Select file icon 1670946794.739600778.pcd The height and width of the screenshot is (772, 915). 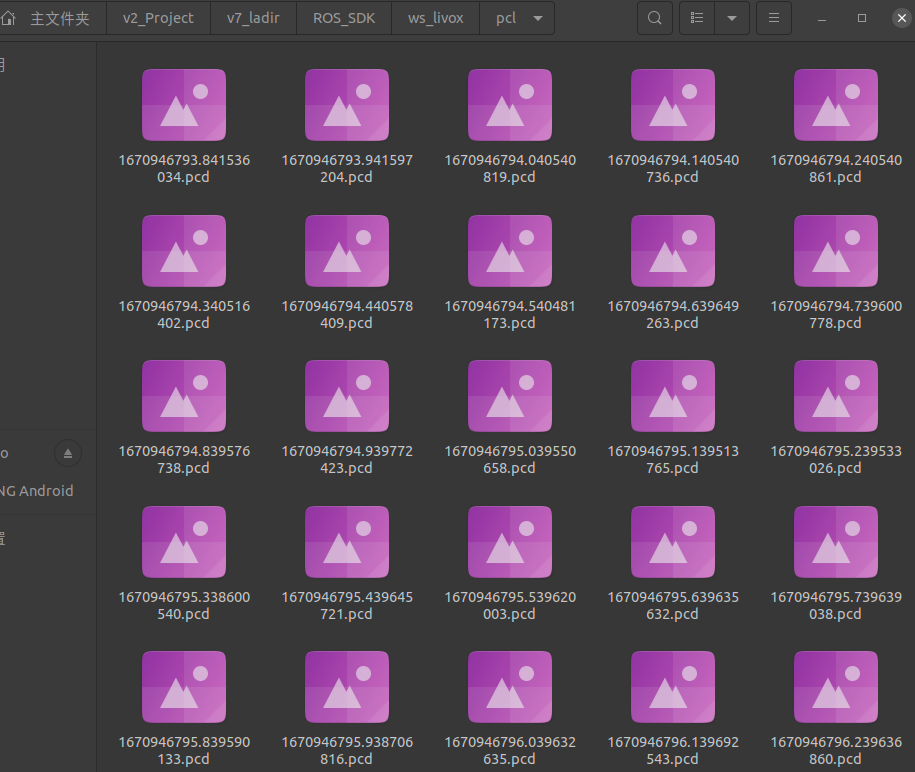(836, 251)
